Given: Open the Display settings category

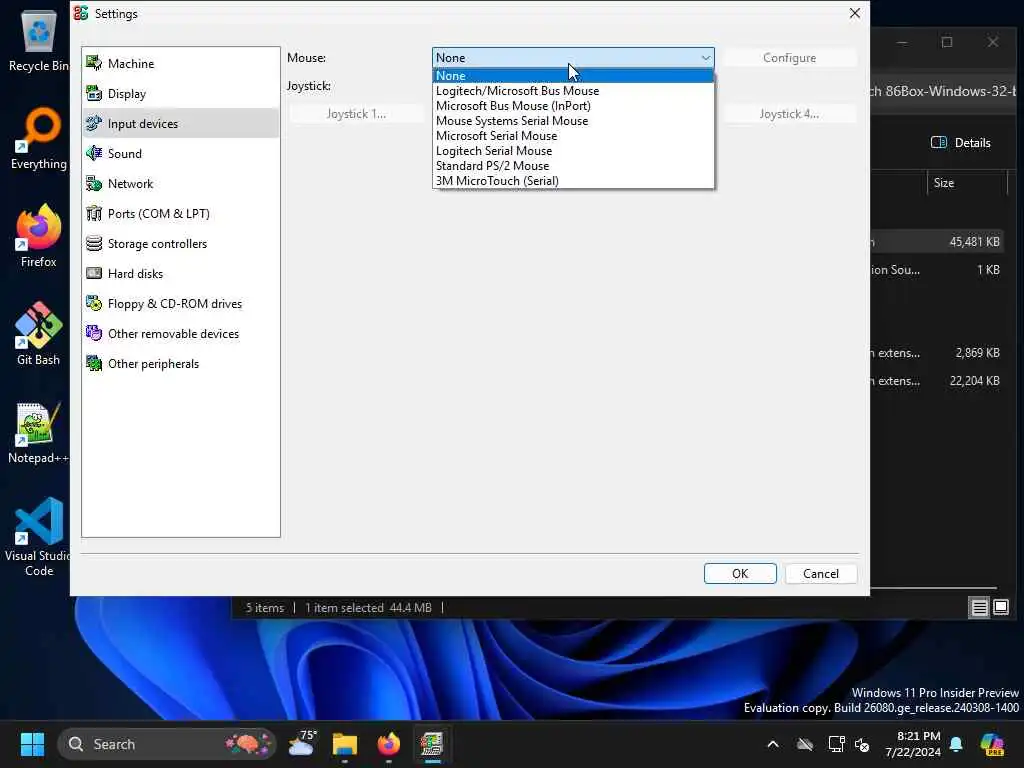Looking at the screenshot, I should point(181,93).
